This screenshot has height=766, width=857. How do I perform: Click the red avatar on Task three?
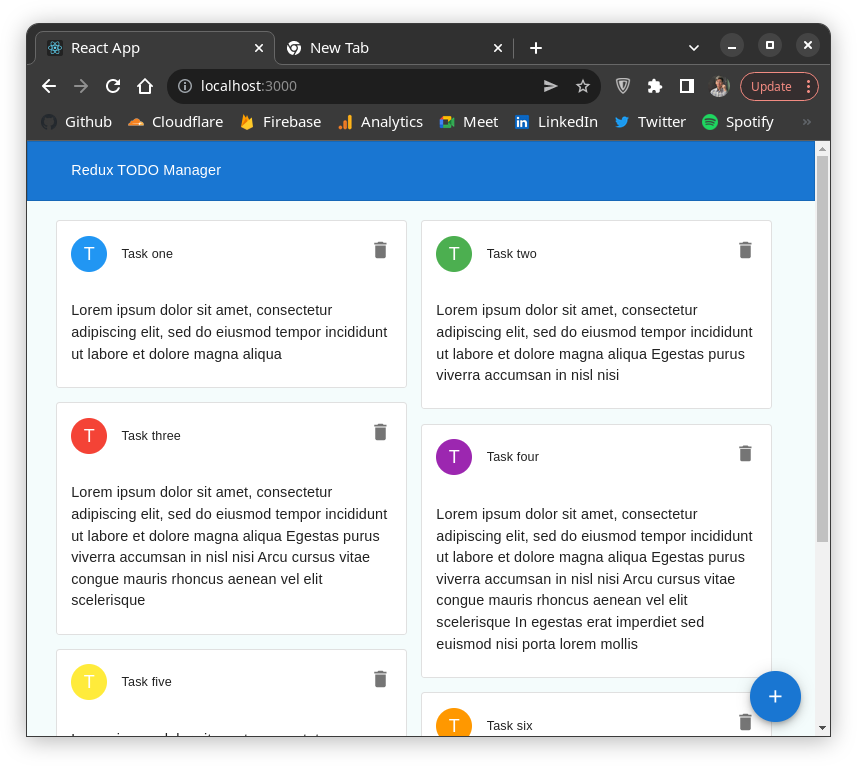pyautogui.click(x=89, y=436)
